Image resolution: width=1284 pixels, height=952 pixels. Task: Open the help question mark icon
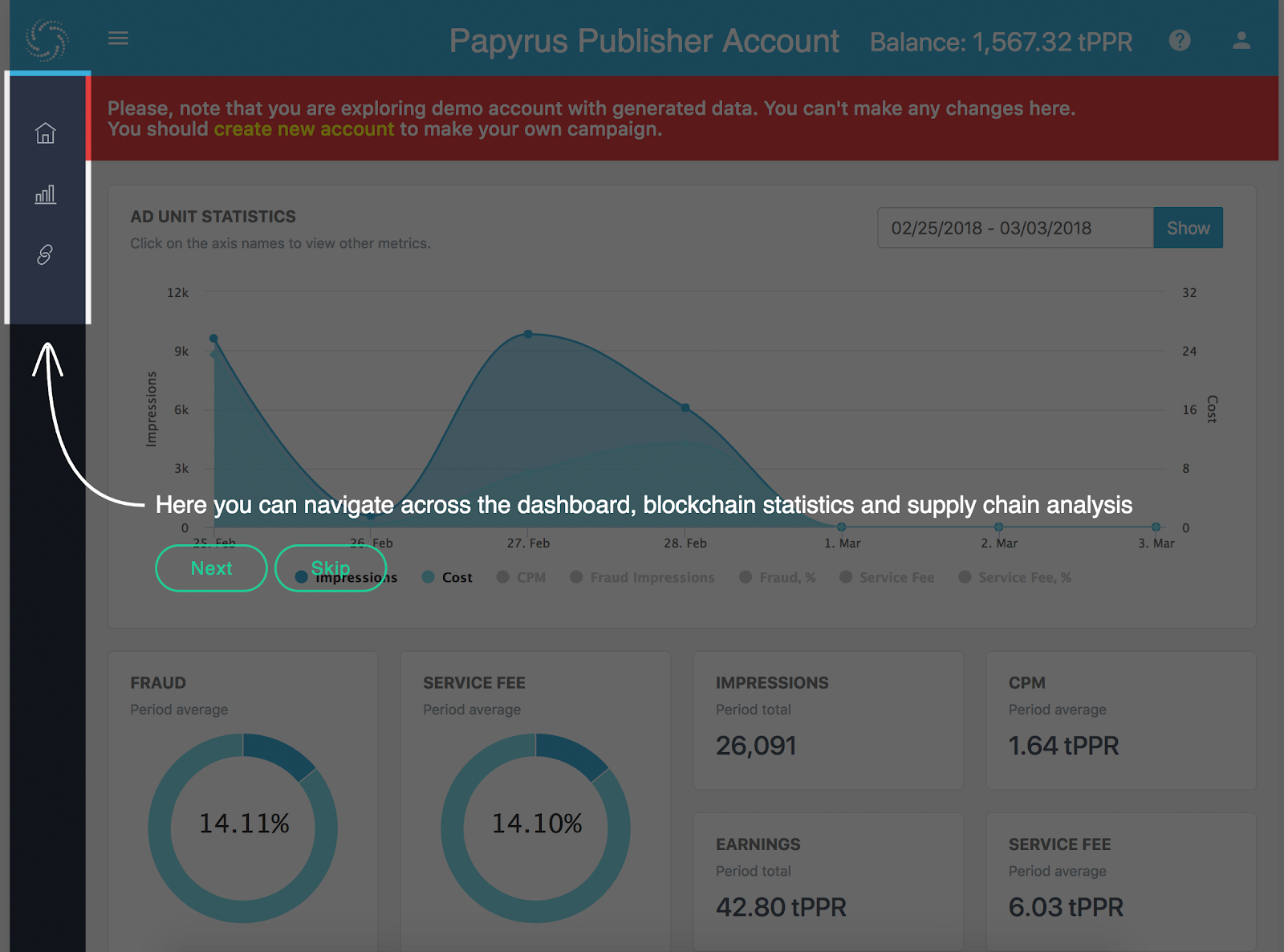pyautogui.click(x=1180, y=40)
